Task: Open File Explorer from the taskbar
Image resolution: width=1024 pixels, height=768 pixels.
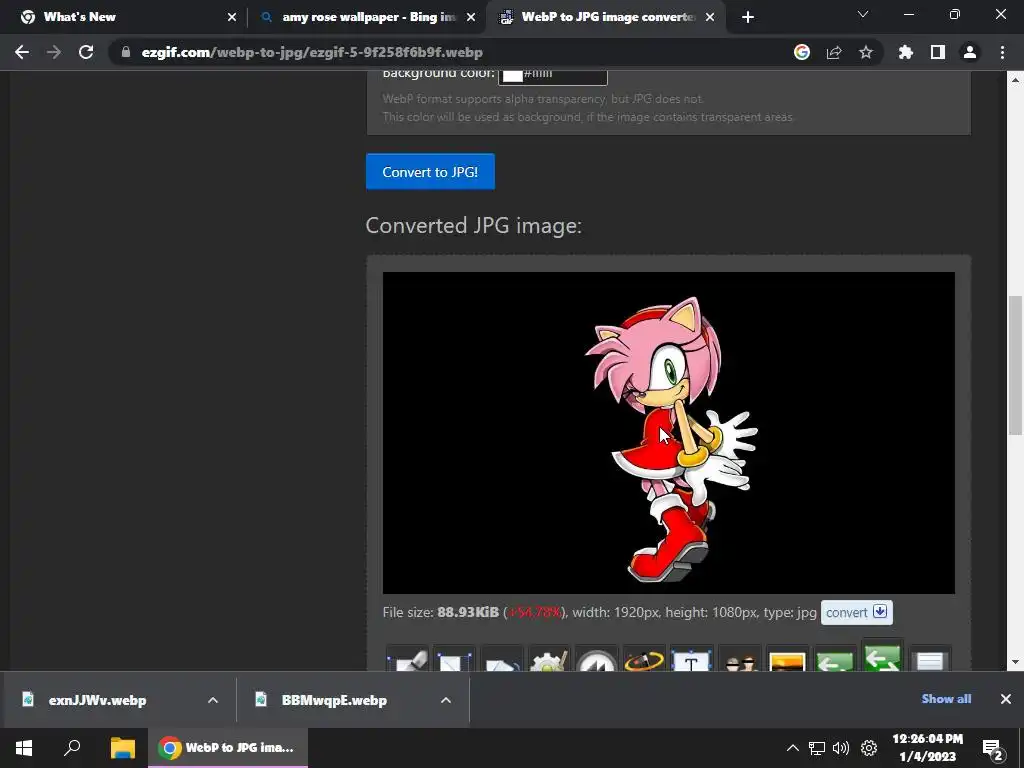Action: (x=122, y=748)
